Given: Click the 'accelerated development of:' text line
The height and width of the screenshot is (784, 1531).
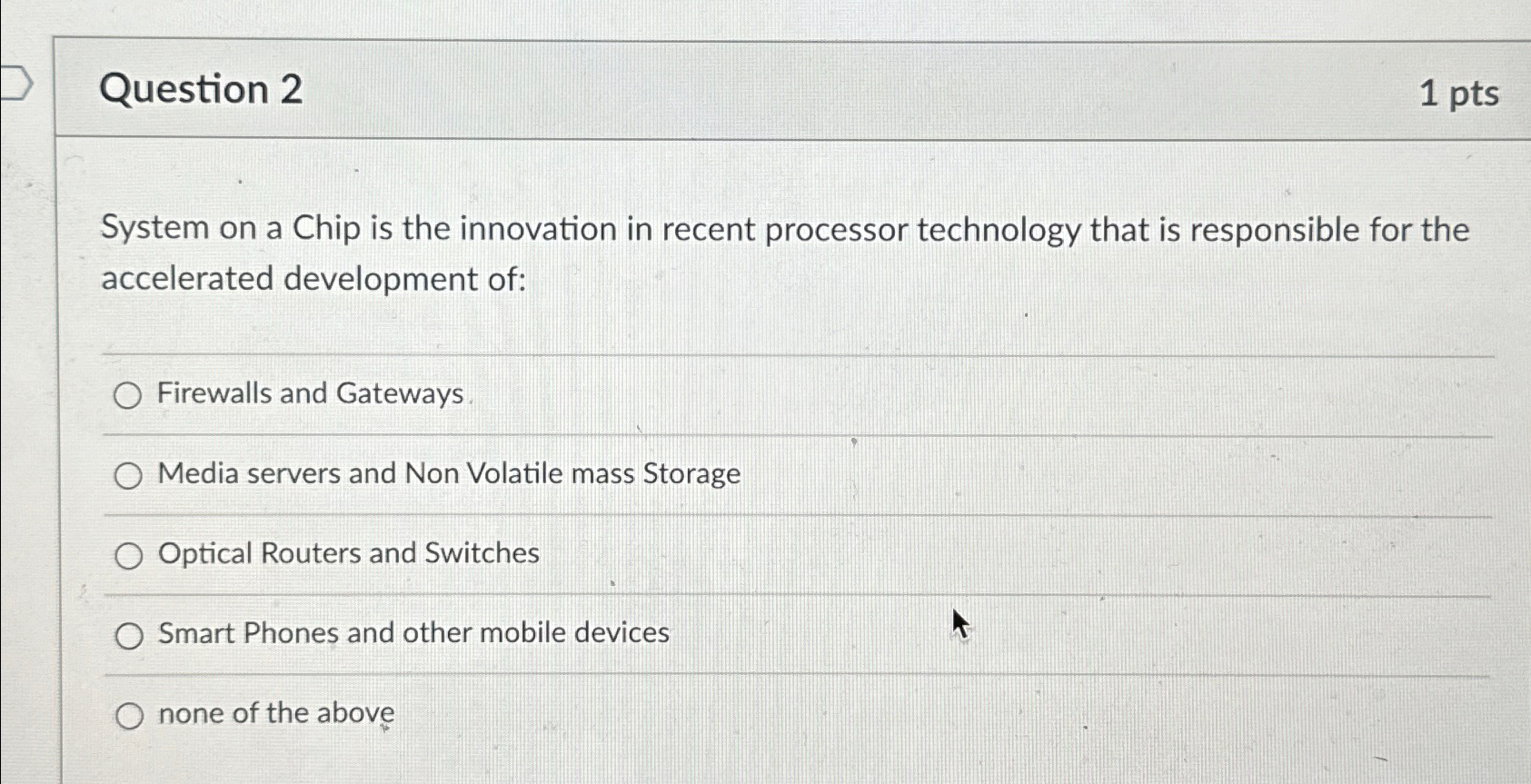Looking at the screenshot, I should [313, 279].
